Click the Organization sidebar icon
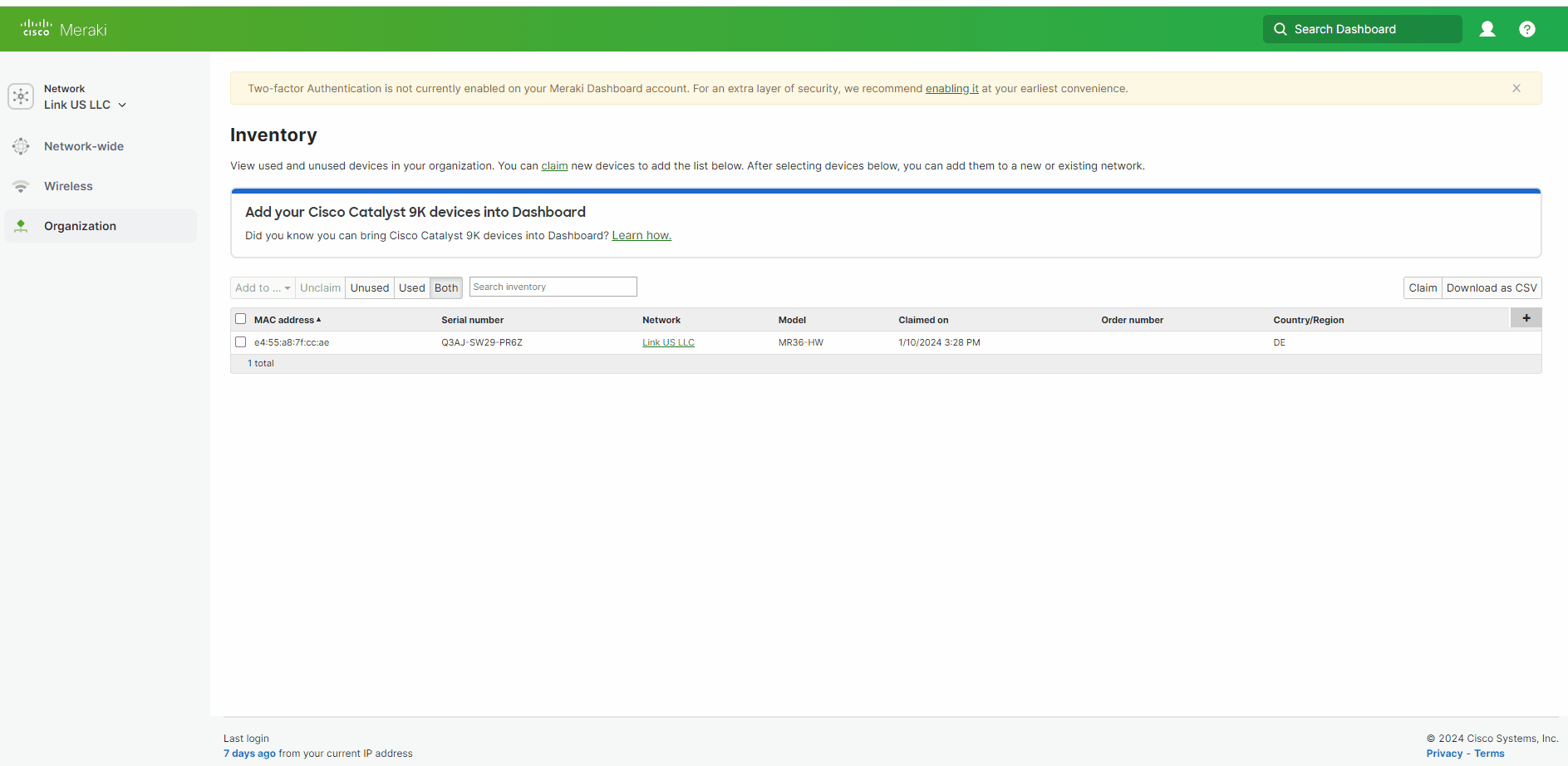Viewport: 1568px width, 766px height. click(21, 226)
